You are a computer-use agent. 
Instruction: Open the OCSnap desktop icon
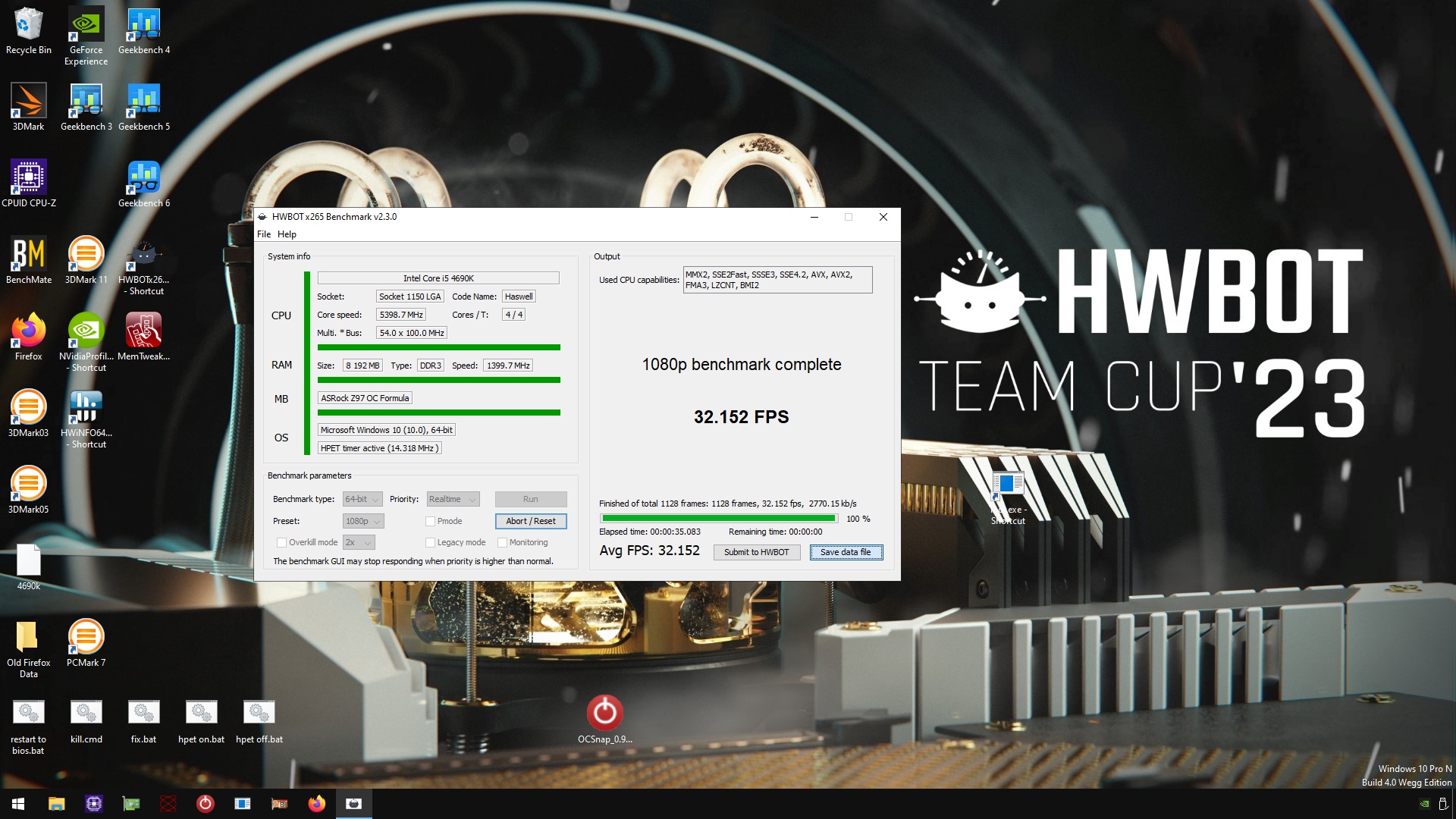604,719
